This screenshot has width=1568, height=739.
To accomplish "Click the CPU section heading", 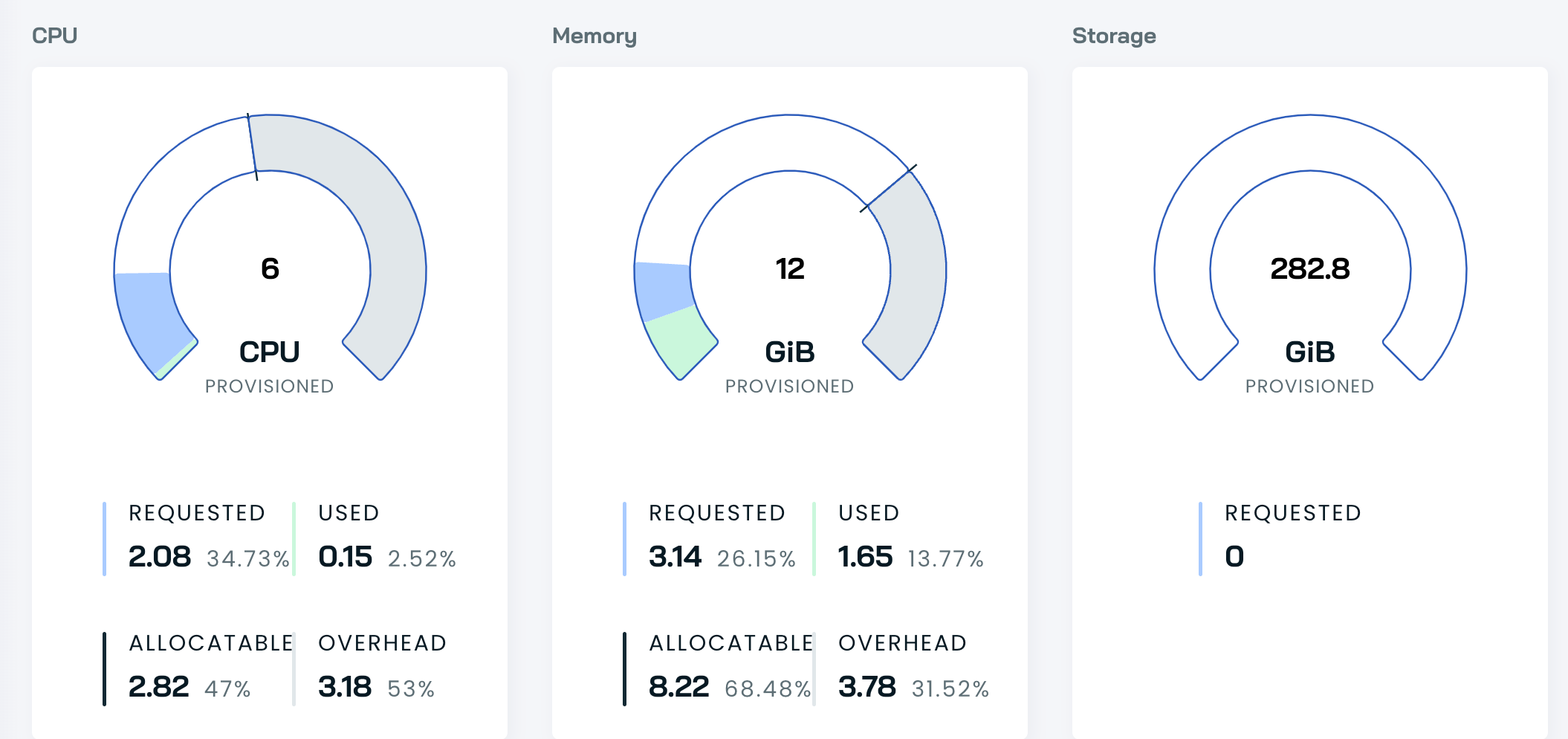I will pyautogui.click(x=54, y=36).
